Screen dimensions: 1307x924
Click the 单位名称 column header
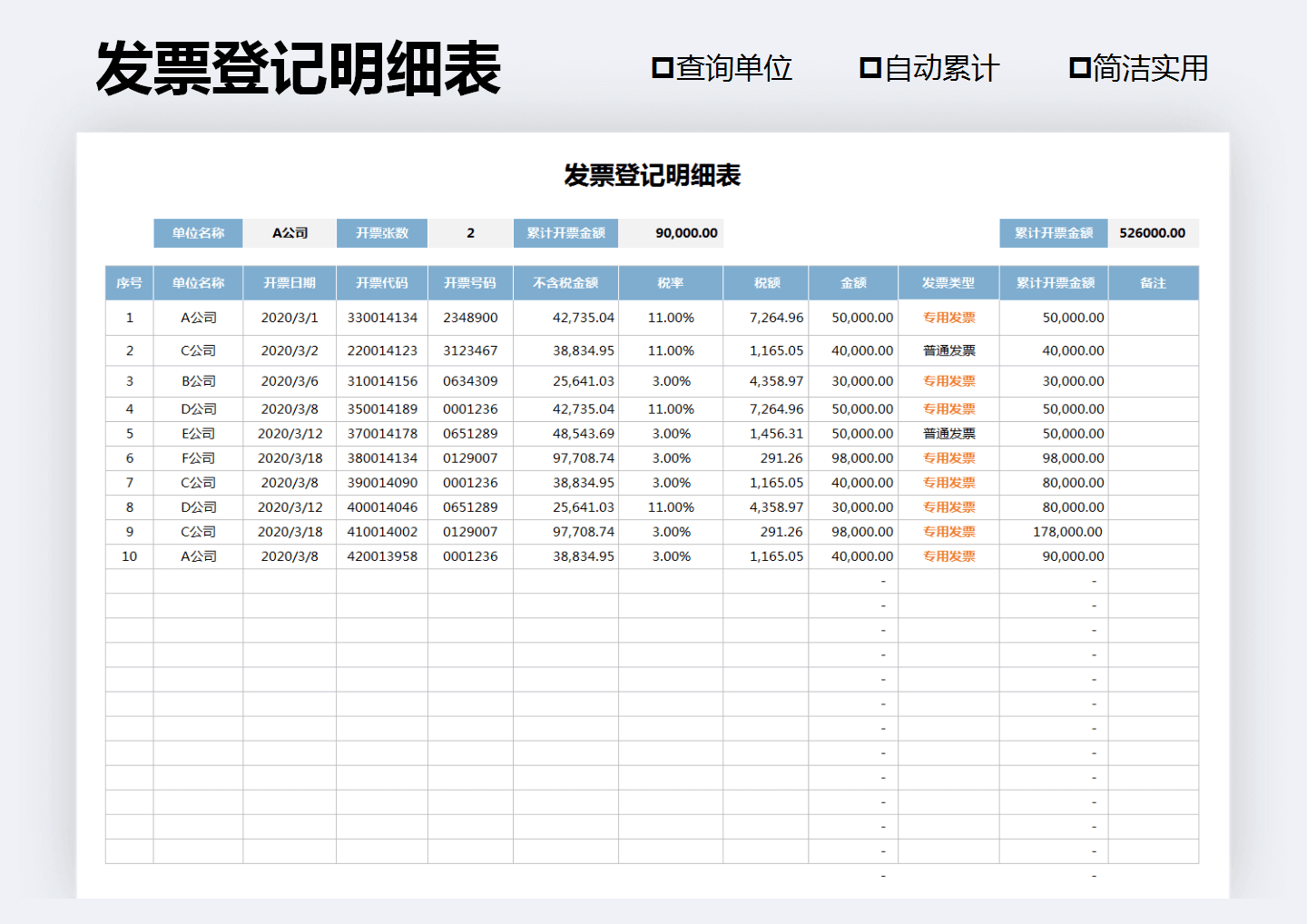(198, 282)
